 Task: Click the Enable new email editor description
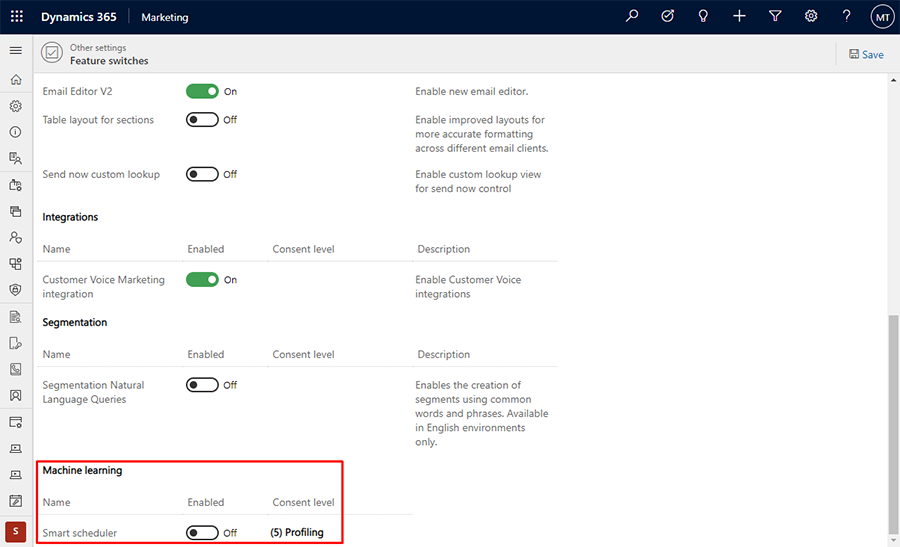coord(471,91)
